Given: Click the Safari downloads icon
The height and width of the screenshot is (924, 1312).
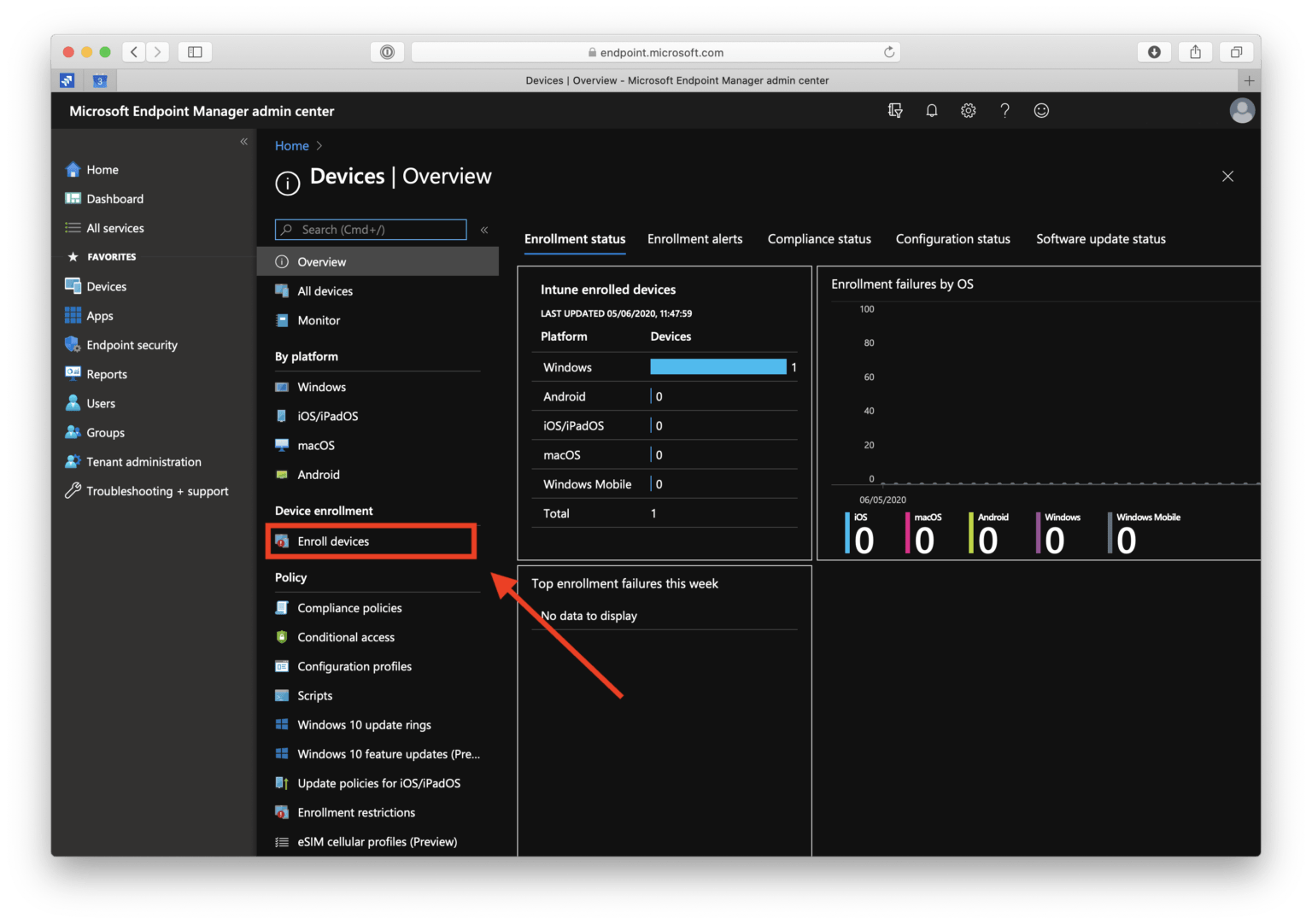Looking at the screenshot, I should click(x=1154, y=52).
